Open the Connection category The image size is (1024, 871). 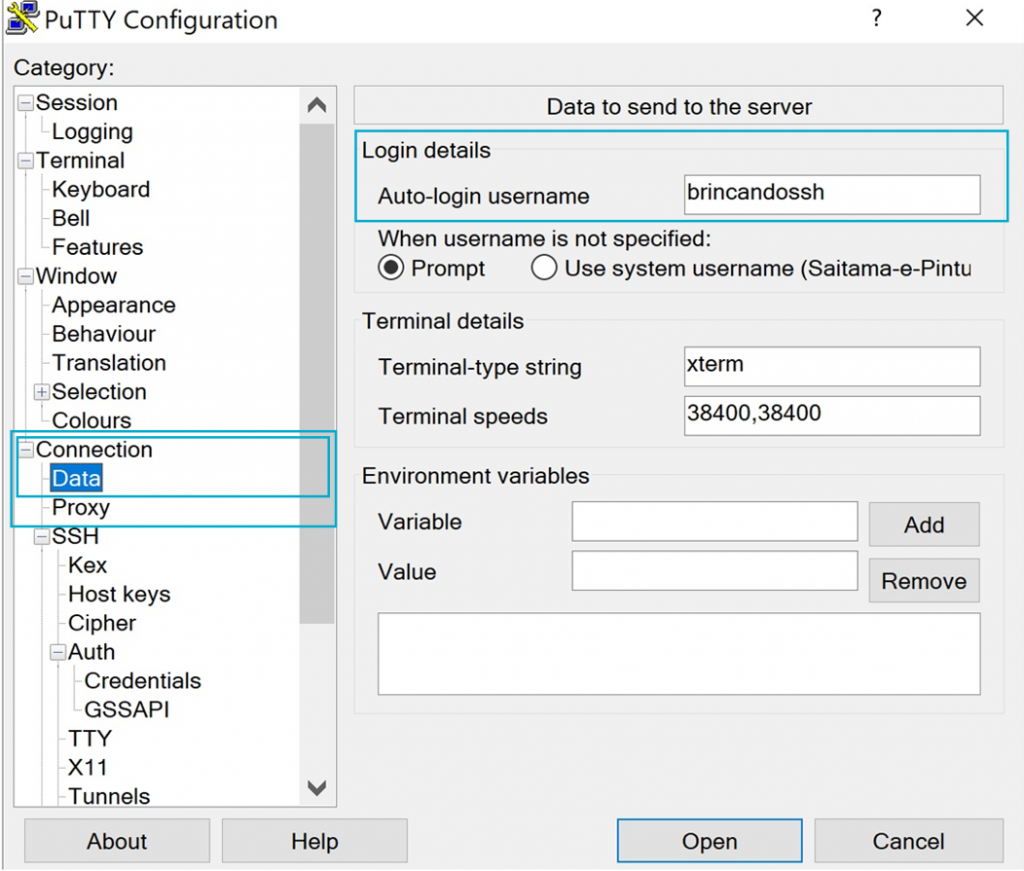coord(94,449)
